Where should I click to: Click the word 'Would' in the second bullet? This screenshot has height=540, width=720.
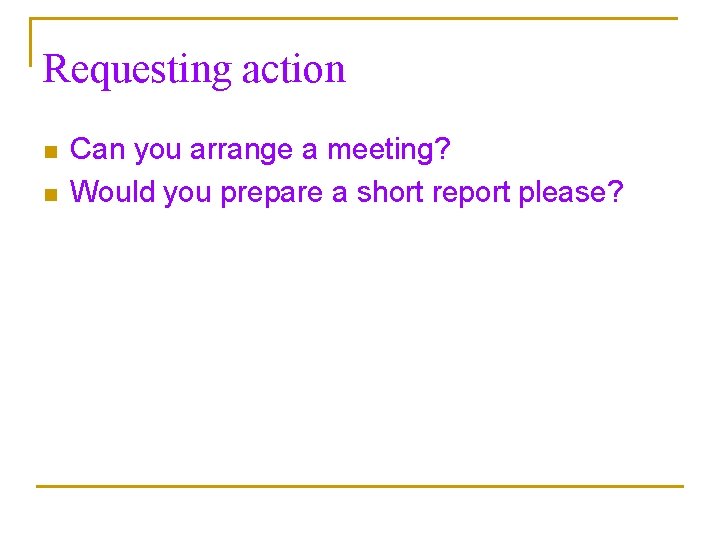tap(112, 191)
